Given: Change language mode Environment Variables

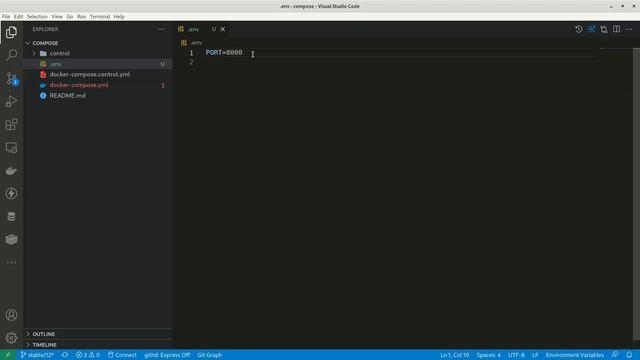Looking at the screenshot, I should 575,355.
